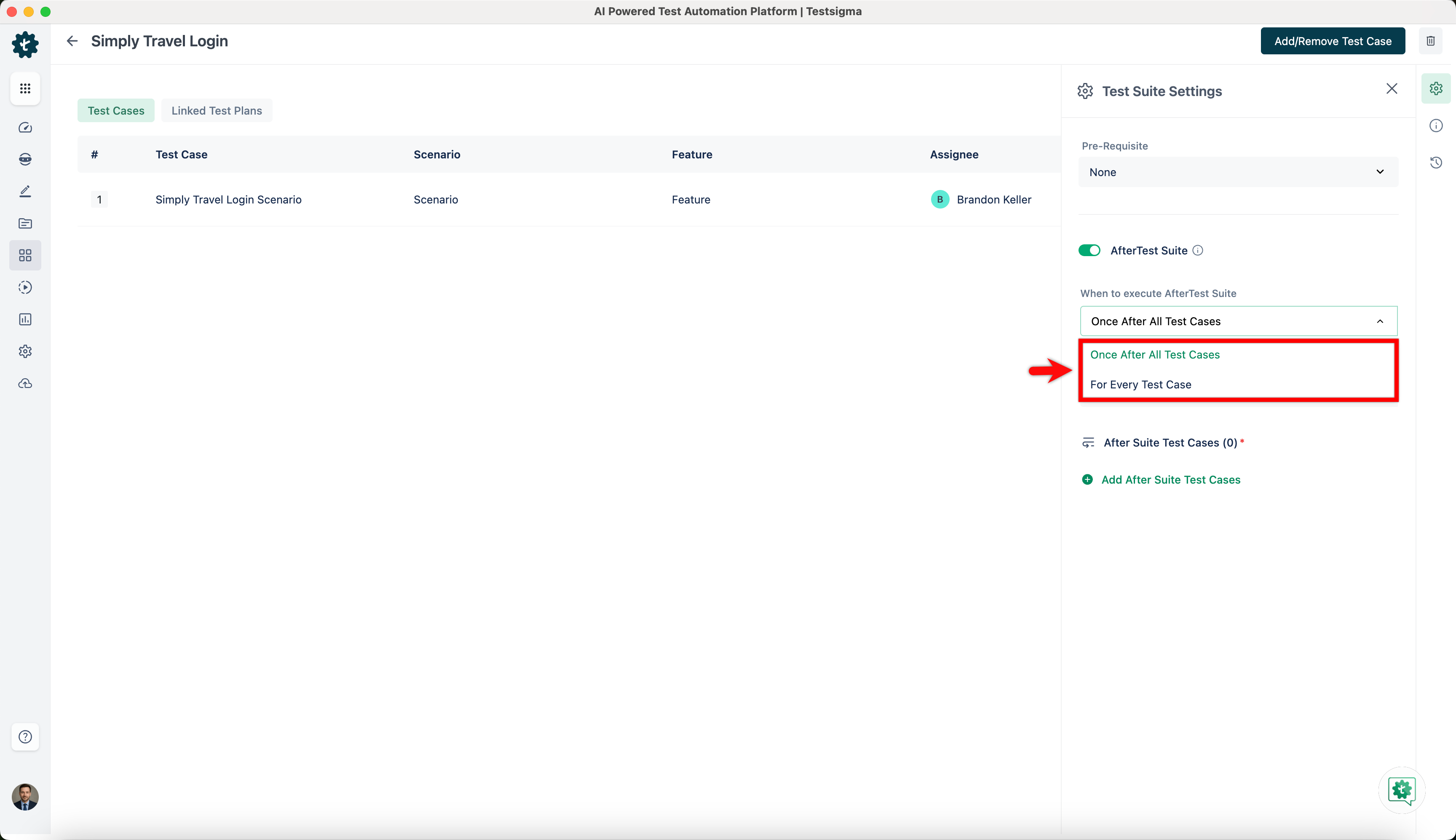Close the Test Suite Settings panel
This screenshot has width=1456, height=840.
tap(1392, 89)
